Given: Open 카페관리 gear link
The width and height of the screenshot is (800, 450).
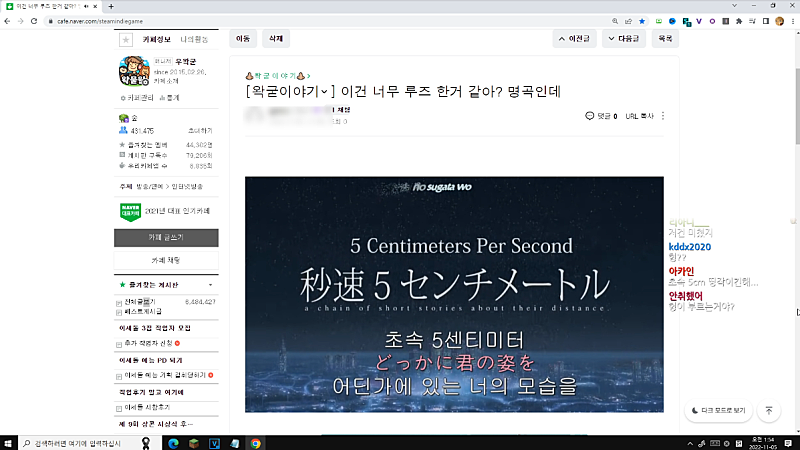Looking at the screenshot, I should pos(137,97).
